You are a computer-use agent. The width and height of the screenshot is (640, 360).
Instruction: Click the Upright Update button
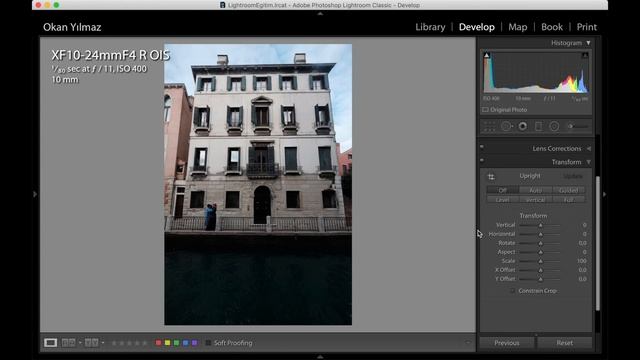tap(573, 176)
